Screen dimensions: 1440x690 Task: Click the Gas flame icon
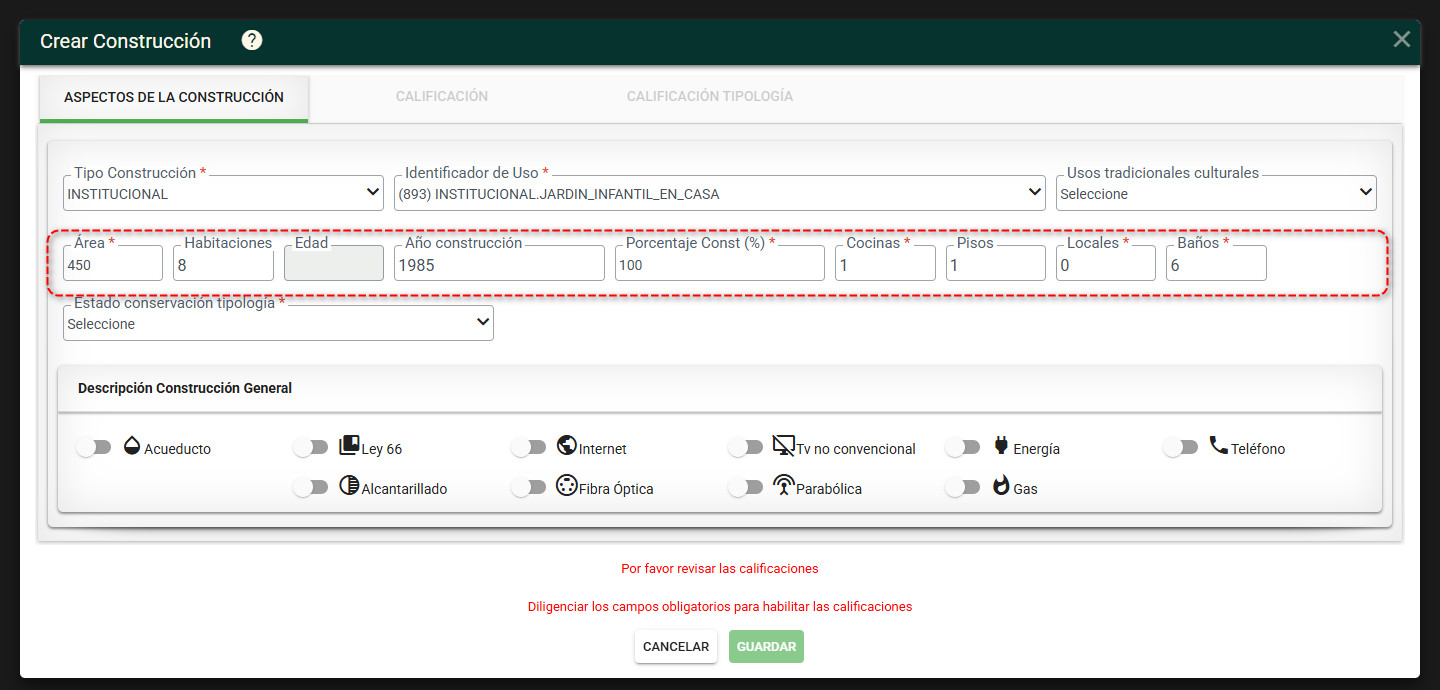(1001, 487)
